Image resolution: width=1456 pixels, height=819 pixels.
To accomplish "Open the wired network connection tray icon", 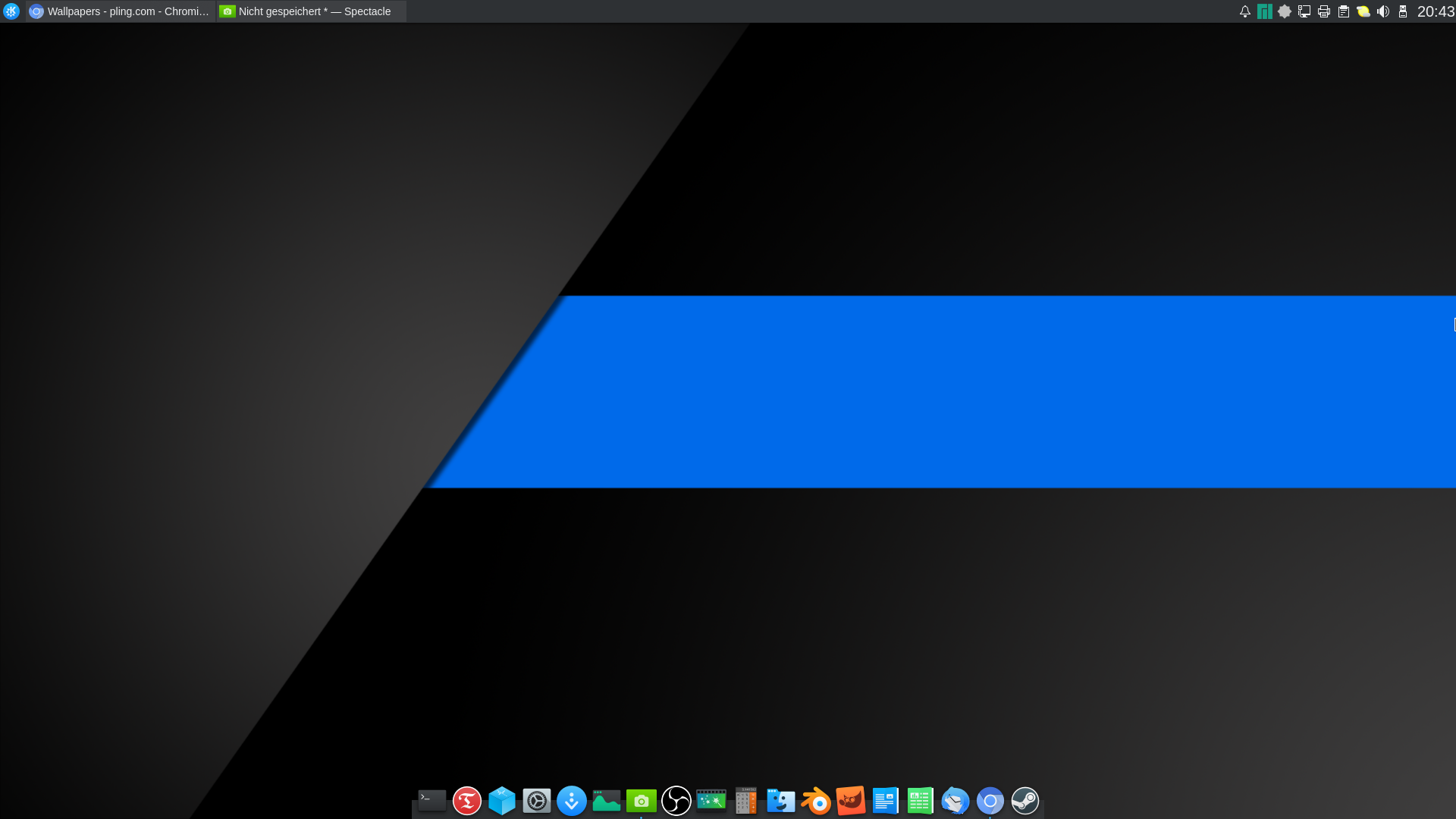I will [1304, 11].
